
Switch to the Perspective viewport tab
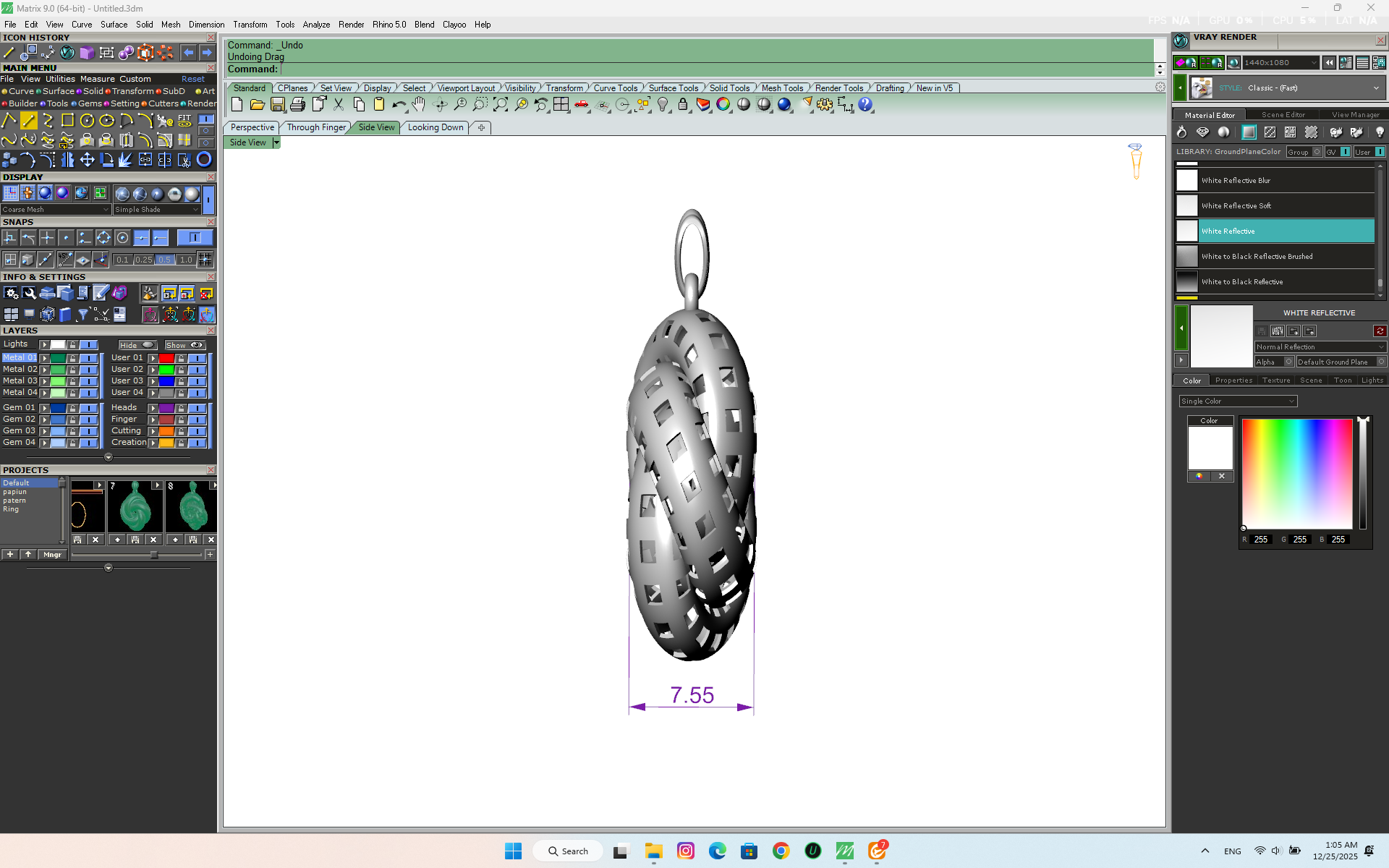click(x=252, y=127)
